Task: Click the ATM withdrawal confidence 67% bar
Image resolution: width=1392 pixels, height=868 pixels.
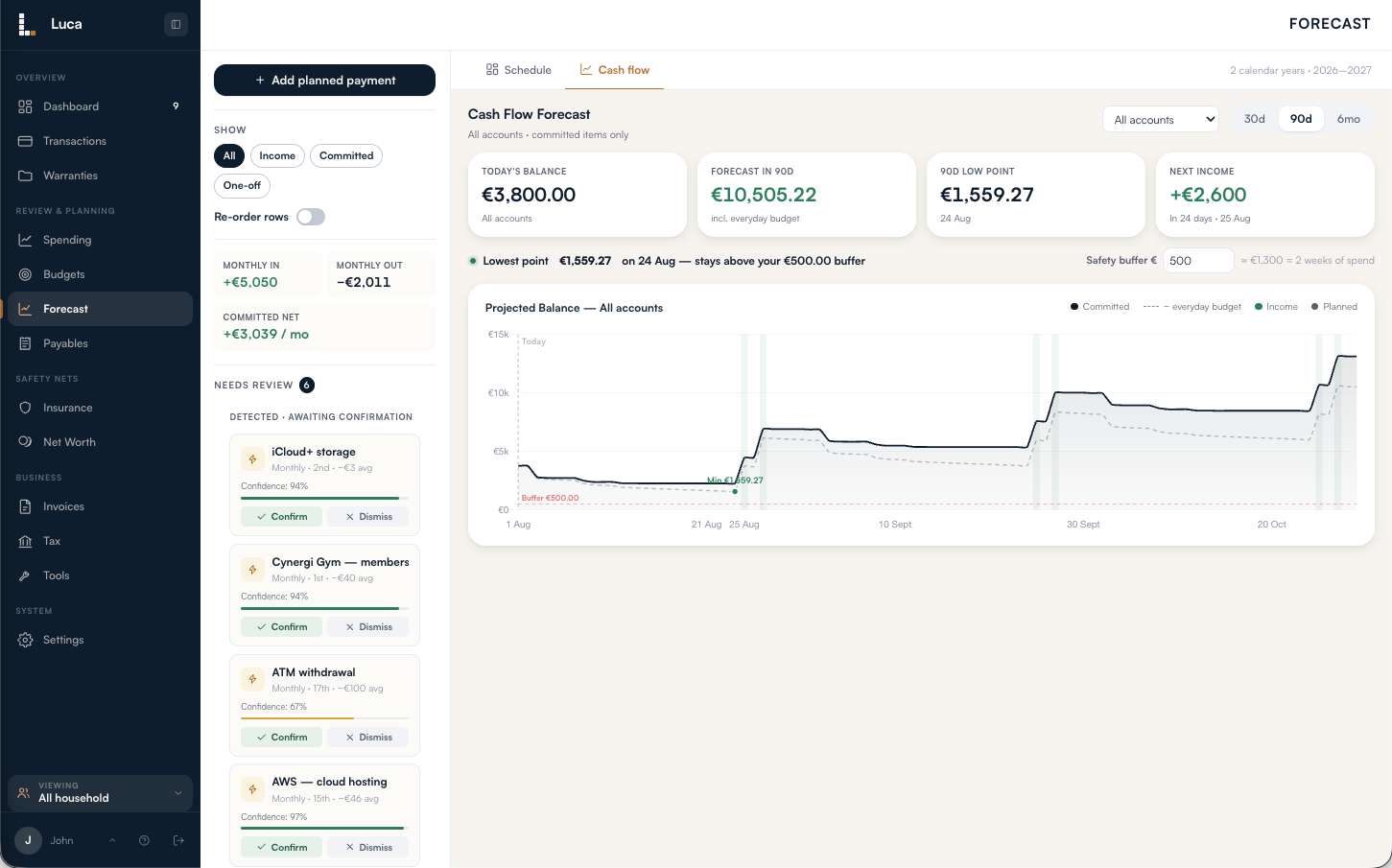Action: (x=324, y=718)
